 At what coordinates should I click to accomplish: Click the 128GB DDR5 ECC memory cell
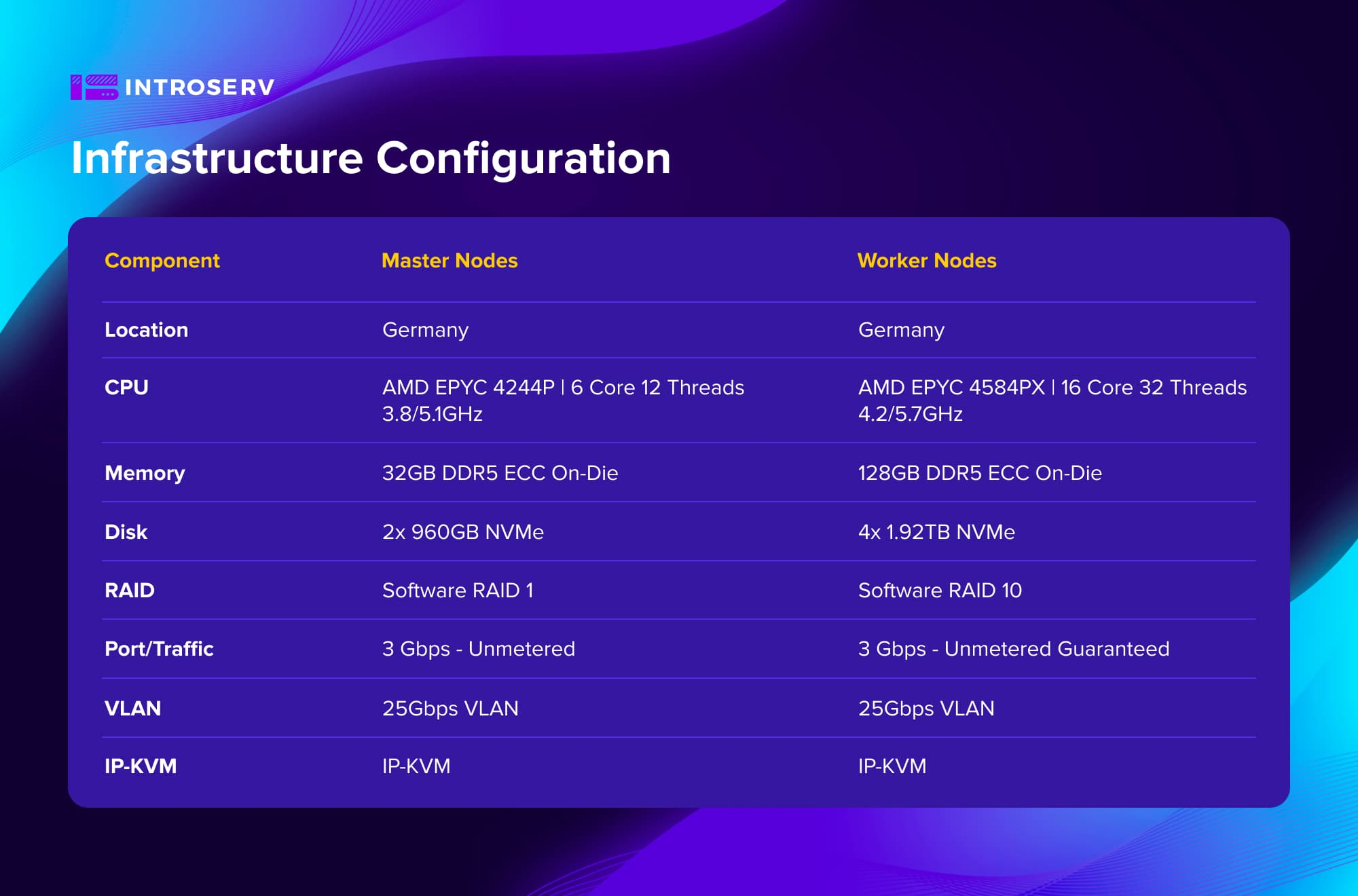[979, 473]
